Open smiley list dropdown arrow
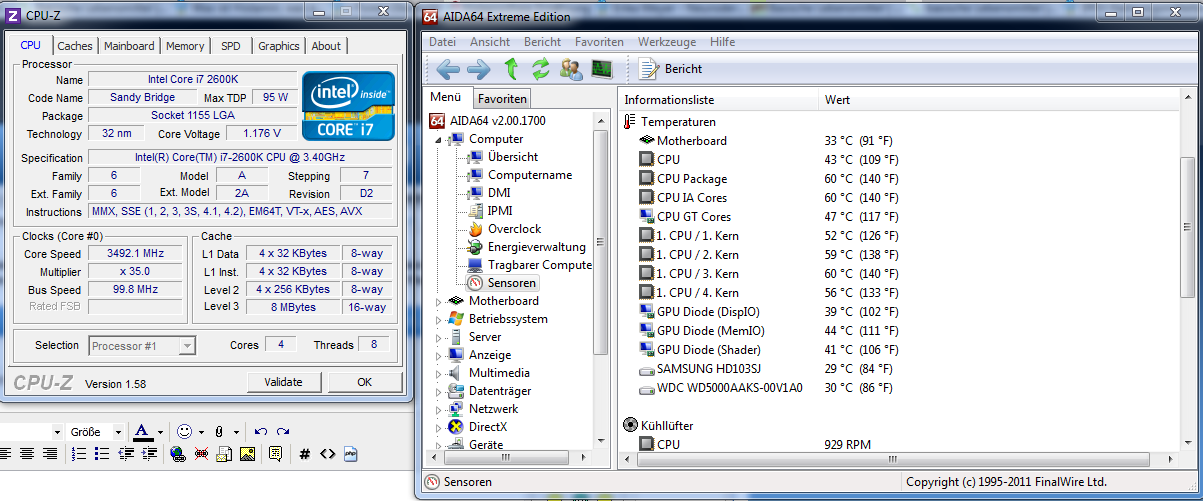 [202, 432]
